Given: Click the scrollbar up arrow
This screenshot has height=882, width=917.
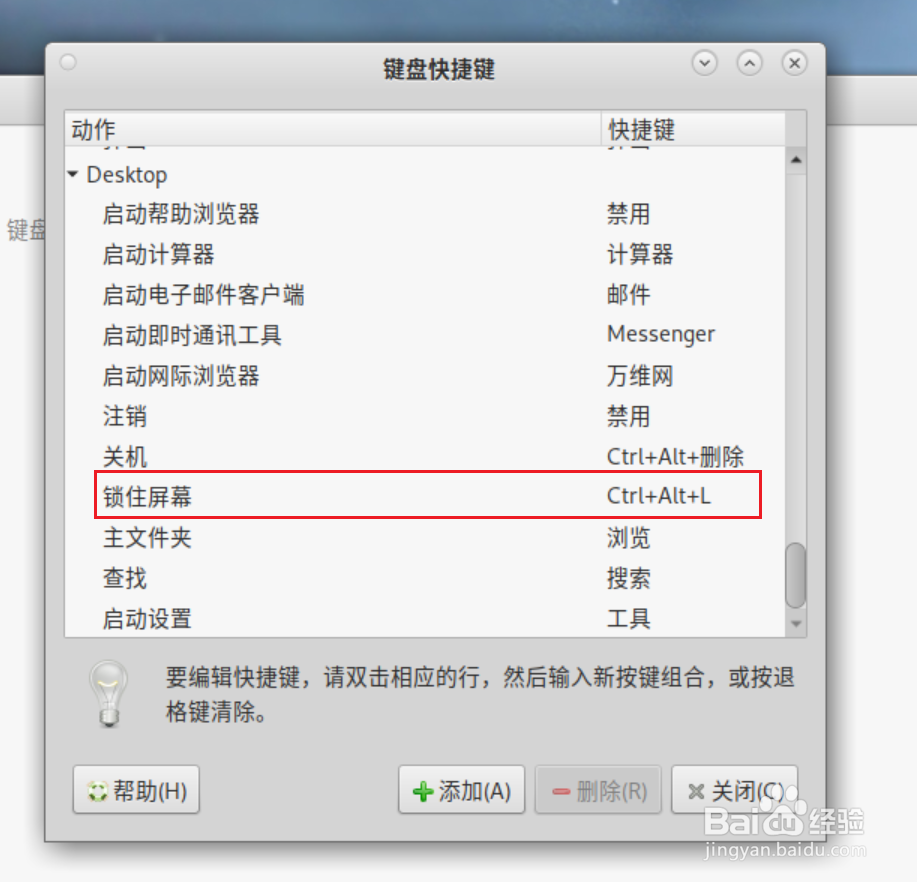Looking at the screenshot, I should click(796, 160).
